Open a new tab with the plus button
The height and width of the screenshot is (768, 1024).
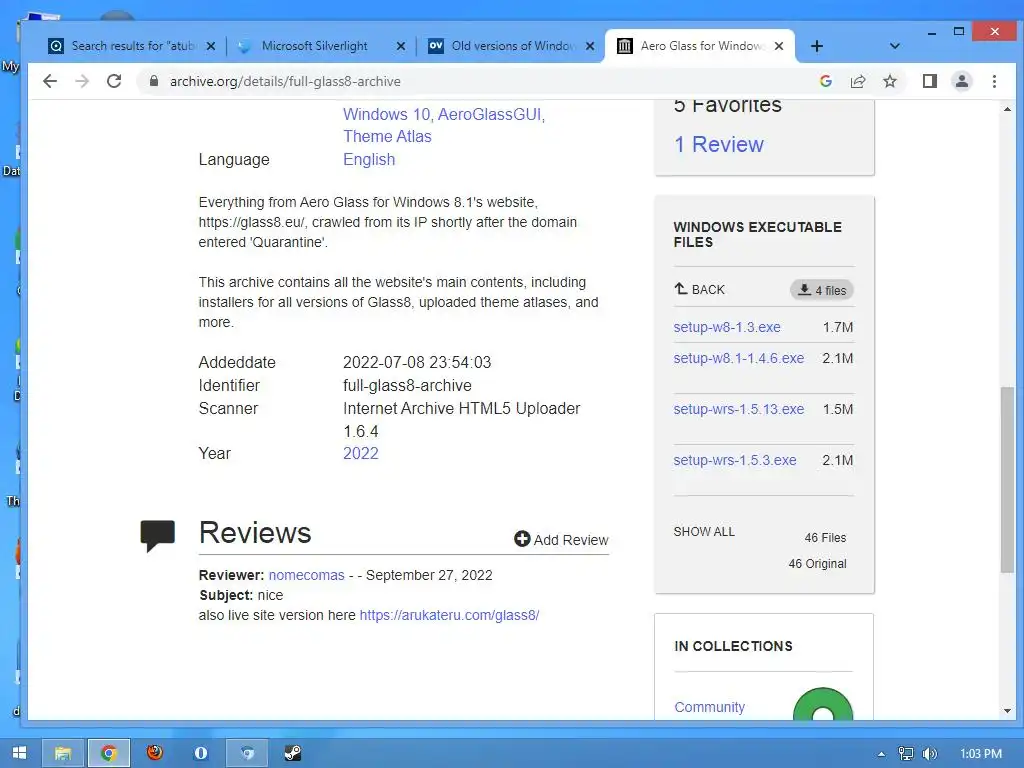[816, 46]
